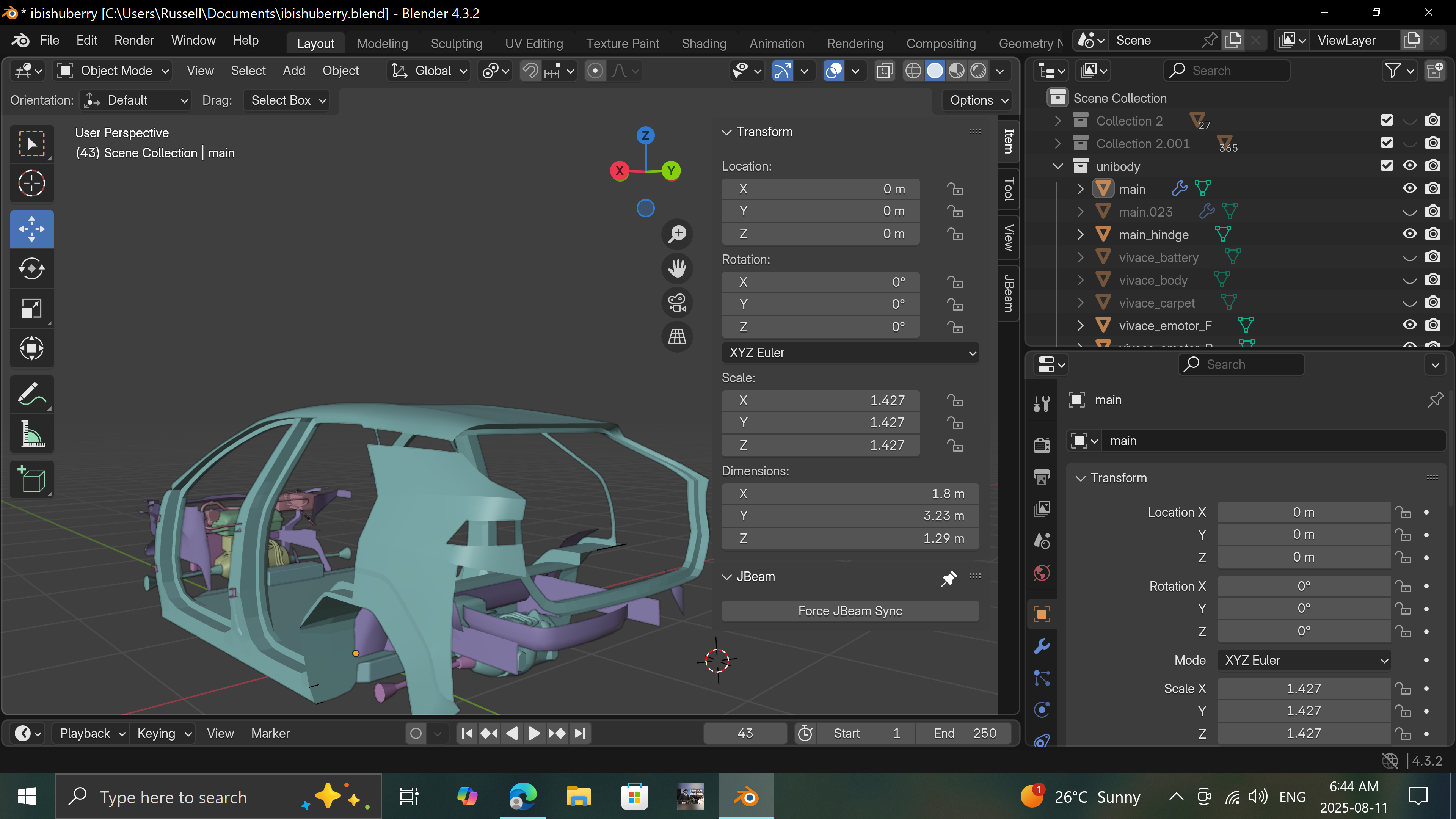
Task: Open the Select Box drag dropdown
Action: coord(287,100)
